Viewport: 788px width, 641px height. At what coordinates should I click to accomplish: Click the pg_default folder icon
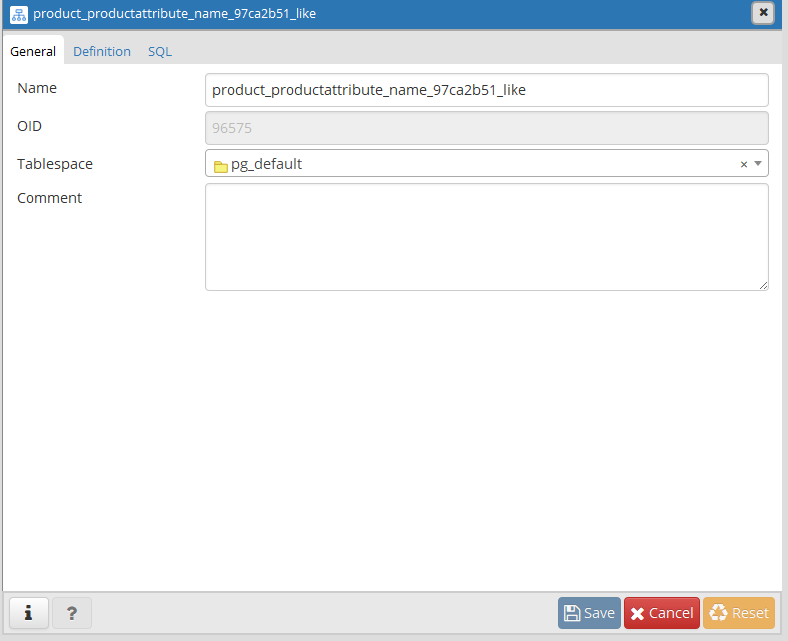[x=221, y=166]
